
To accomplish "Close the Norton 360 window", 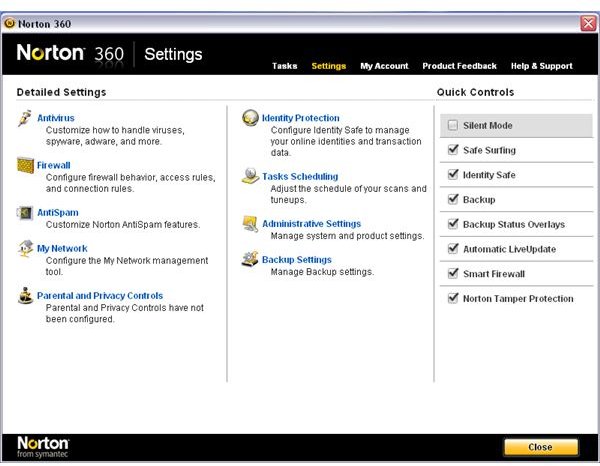I will pyautogui.click(x=588, y=24).
